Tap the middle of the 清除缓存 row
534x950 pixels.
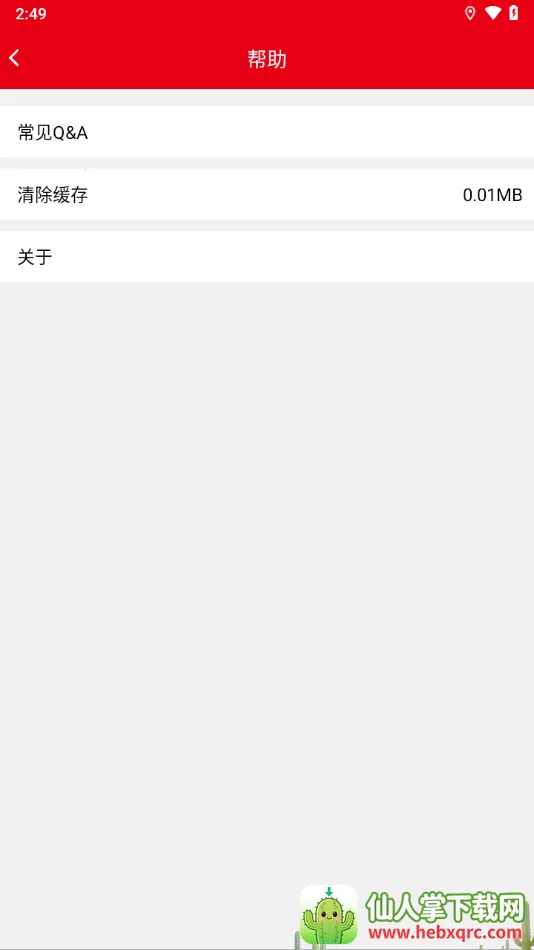(x=267, y=195)
